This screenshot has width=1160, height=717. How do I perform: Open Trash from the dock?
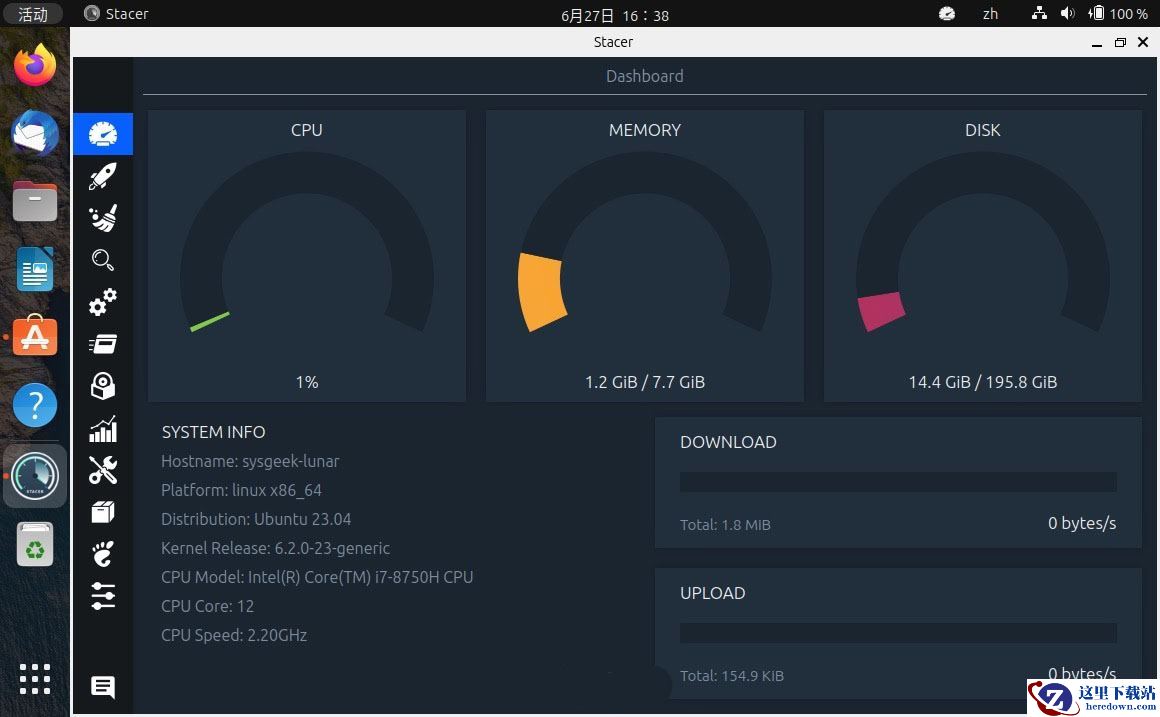pos(35,544)
